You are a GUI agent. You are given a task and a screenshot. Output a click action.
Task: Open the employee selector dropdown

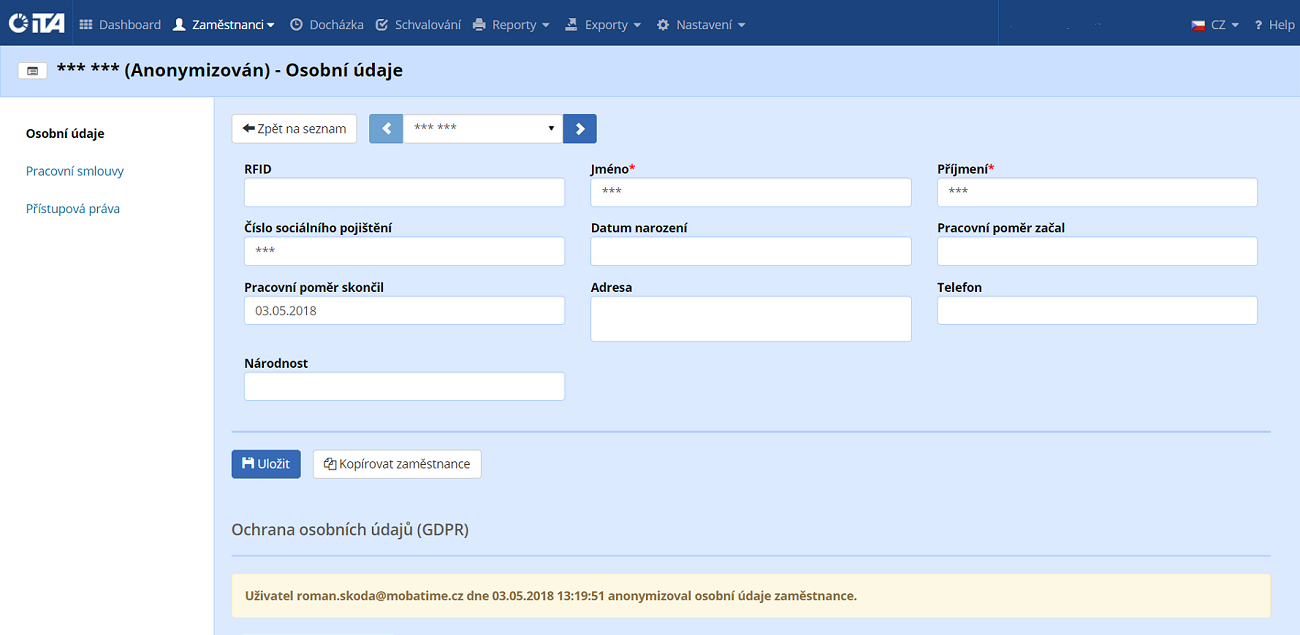click(x=483, y=129)
